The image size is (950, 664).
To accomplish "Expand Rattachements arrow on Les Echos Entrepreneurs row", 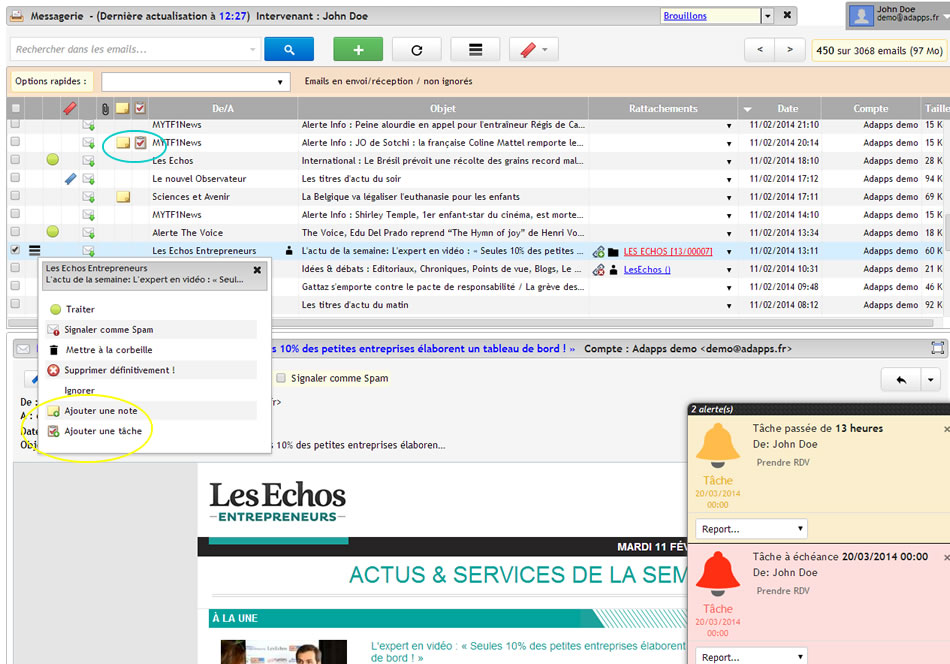I will 729,252.
